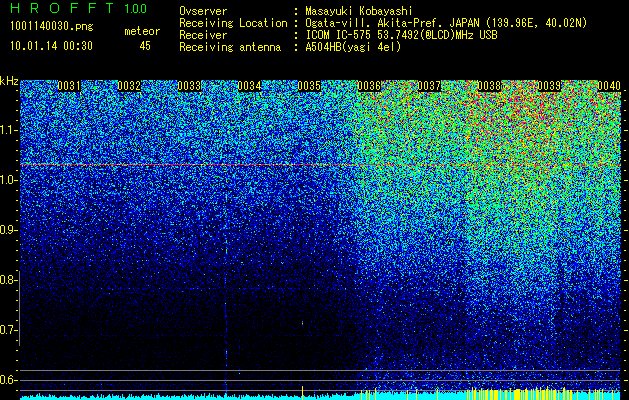Click the kHz axis unit label
Image resolution: width=629 pixels, height=400 pixels.
point(9,81)
